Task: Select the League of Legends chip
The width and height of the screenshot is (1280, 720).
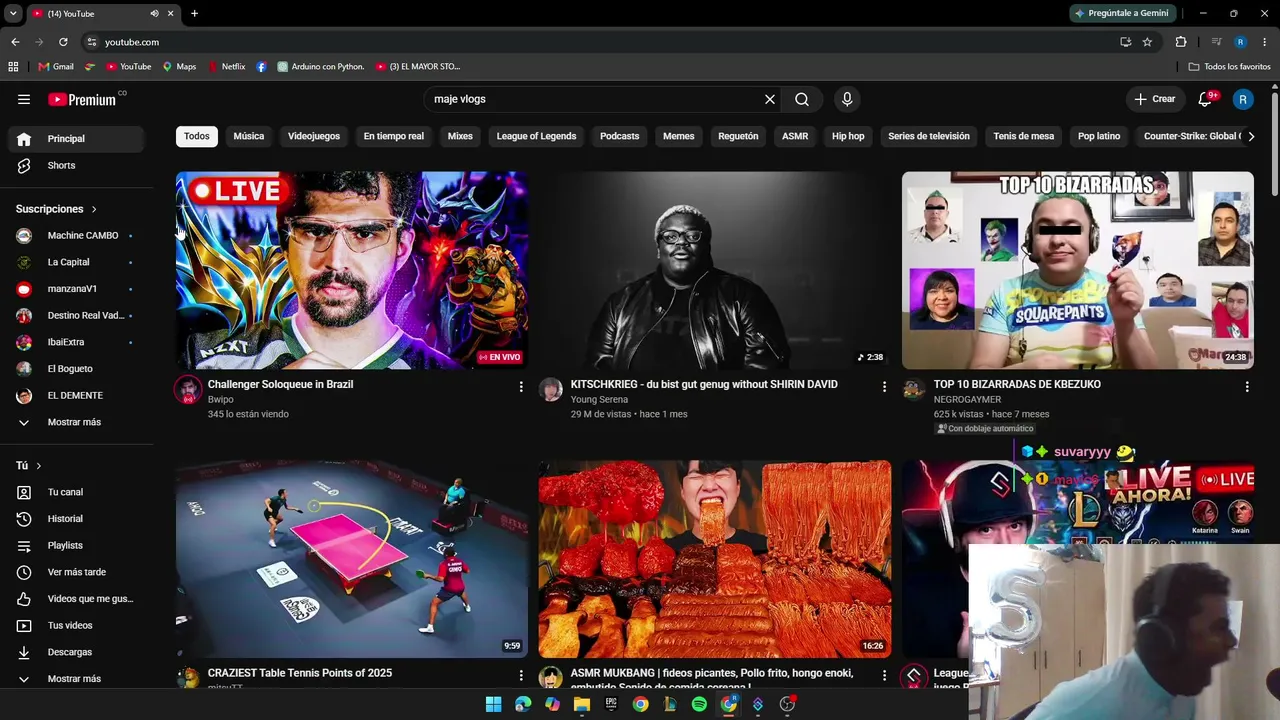Action: coord(536,136)
